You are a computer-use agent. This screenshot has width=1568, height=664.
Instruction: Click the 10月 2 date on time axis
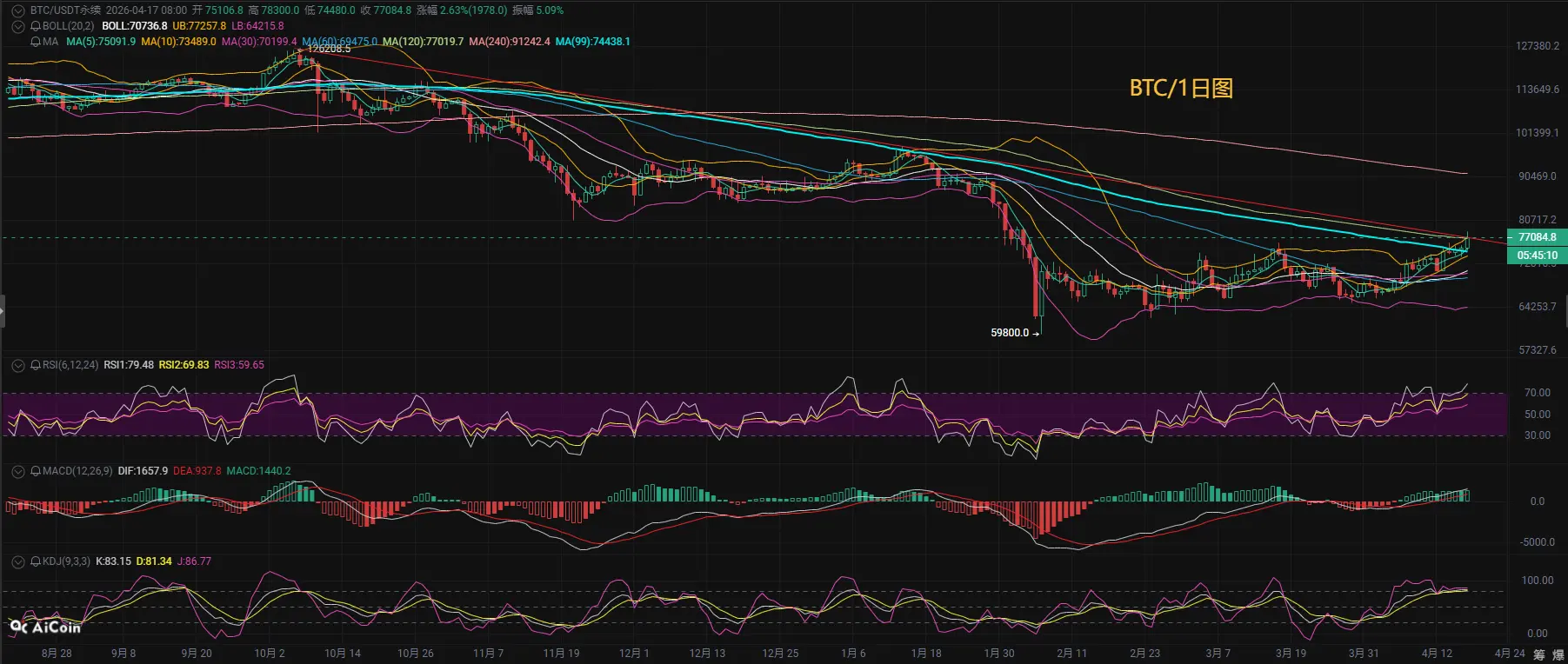[269, 654]
